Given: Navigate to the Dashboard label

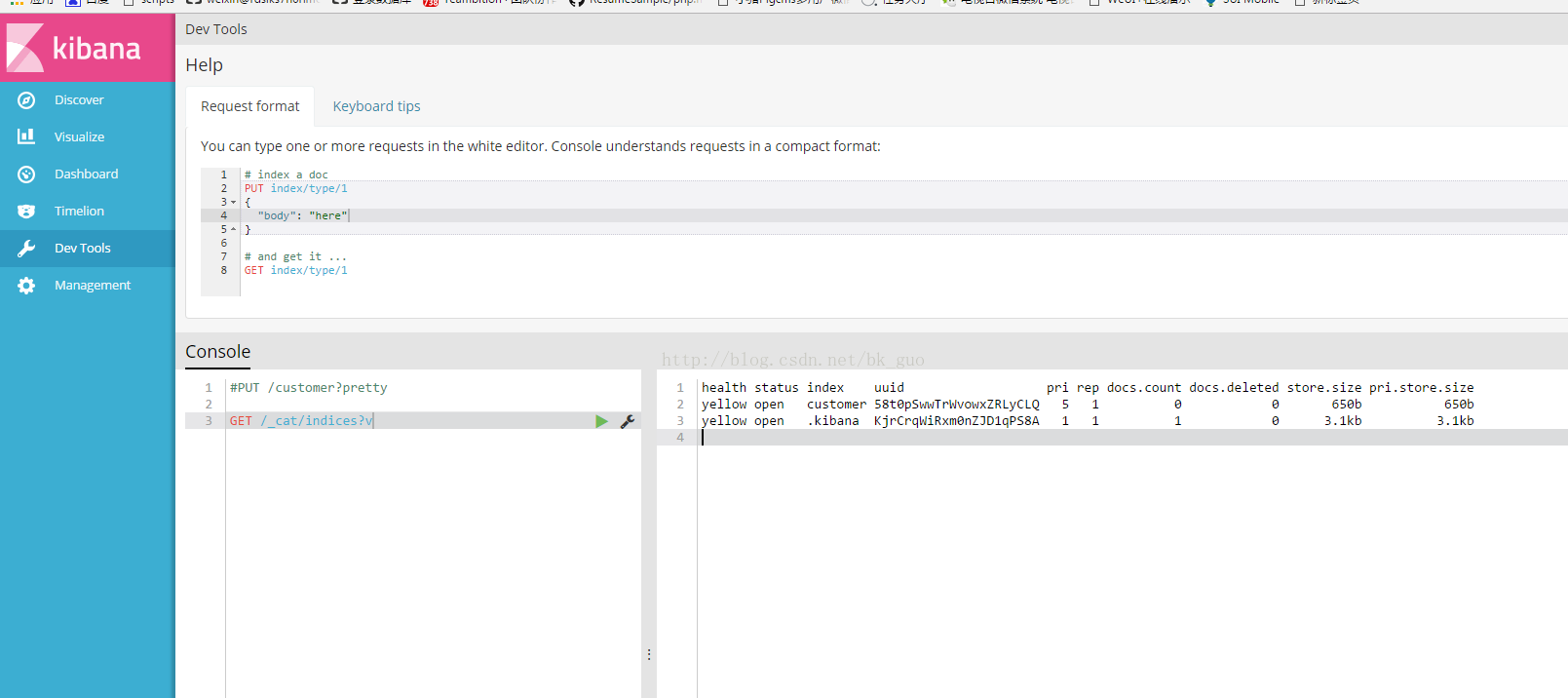Looking at the screenshot, I should (86, 174).
